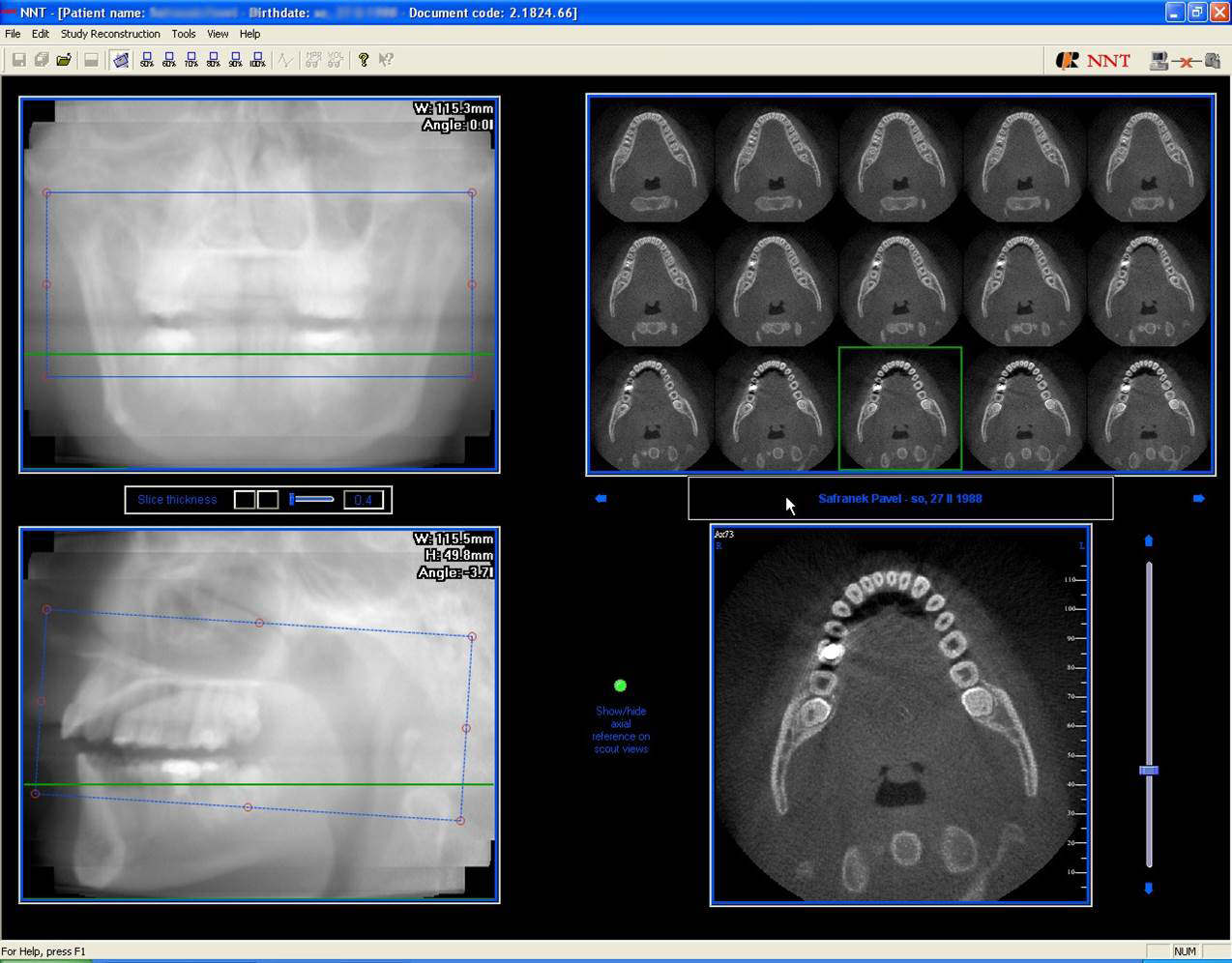This screenshot has height=963, width=1232.
Task: Select the first axial thumbnail in the top row
Action: (x=652, y=160)
